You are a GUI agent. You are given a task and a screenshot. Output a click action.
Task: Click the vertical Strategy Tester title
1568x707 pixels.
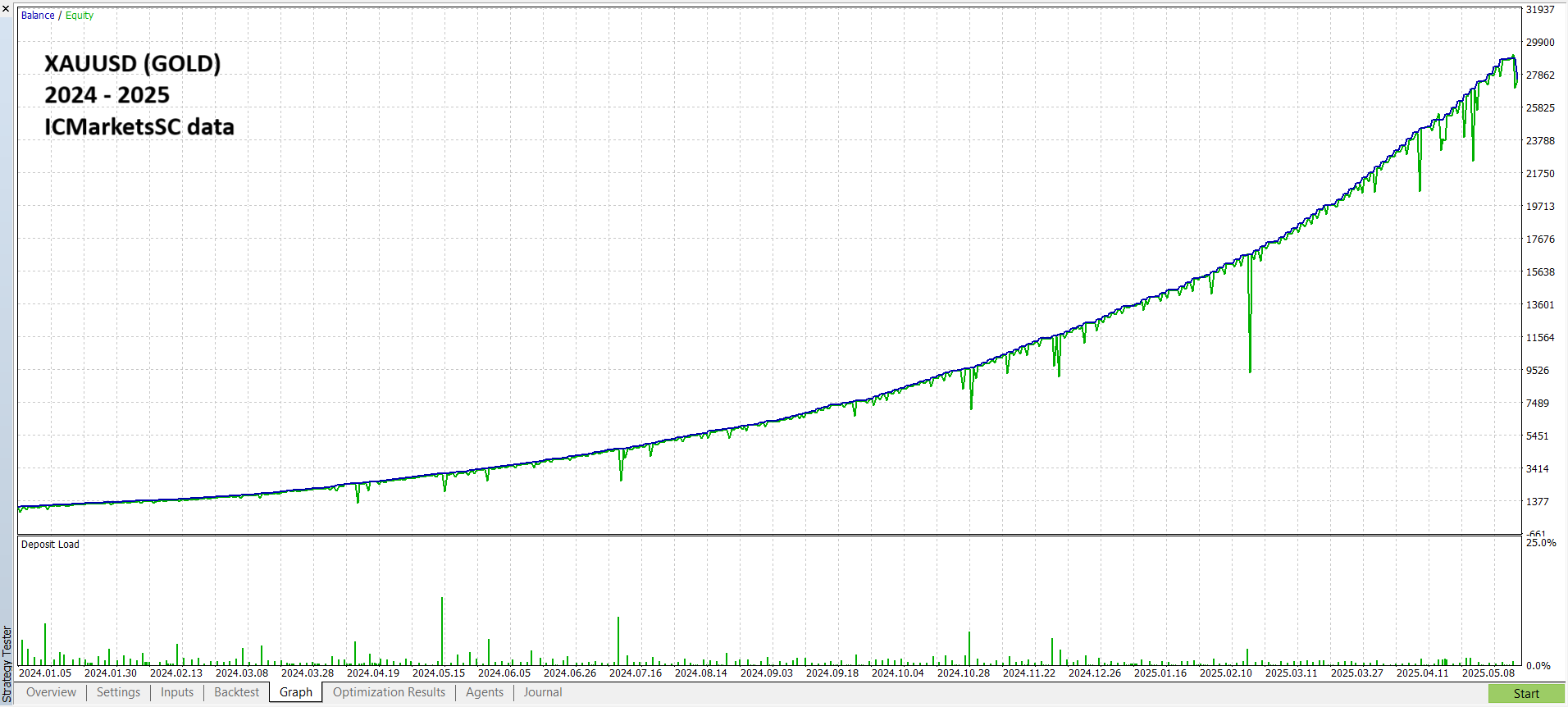click(7, 664)
